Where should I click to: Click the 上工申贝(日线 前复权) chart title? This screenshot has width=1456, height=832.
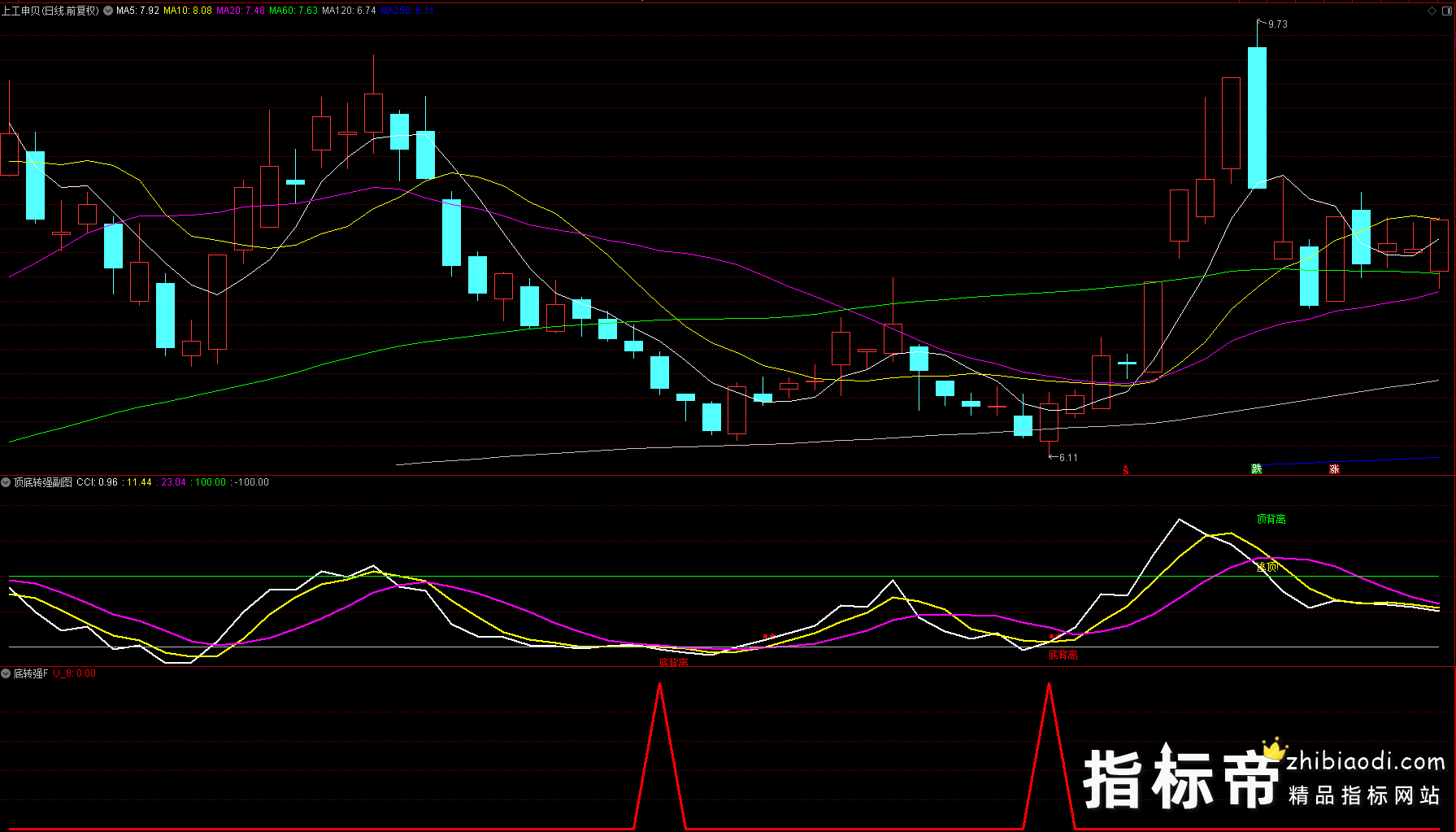click(x=50, y=11)
